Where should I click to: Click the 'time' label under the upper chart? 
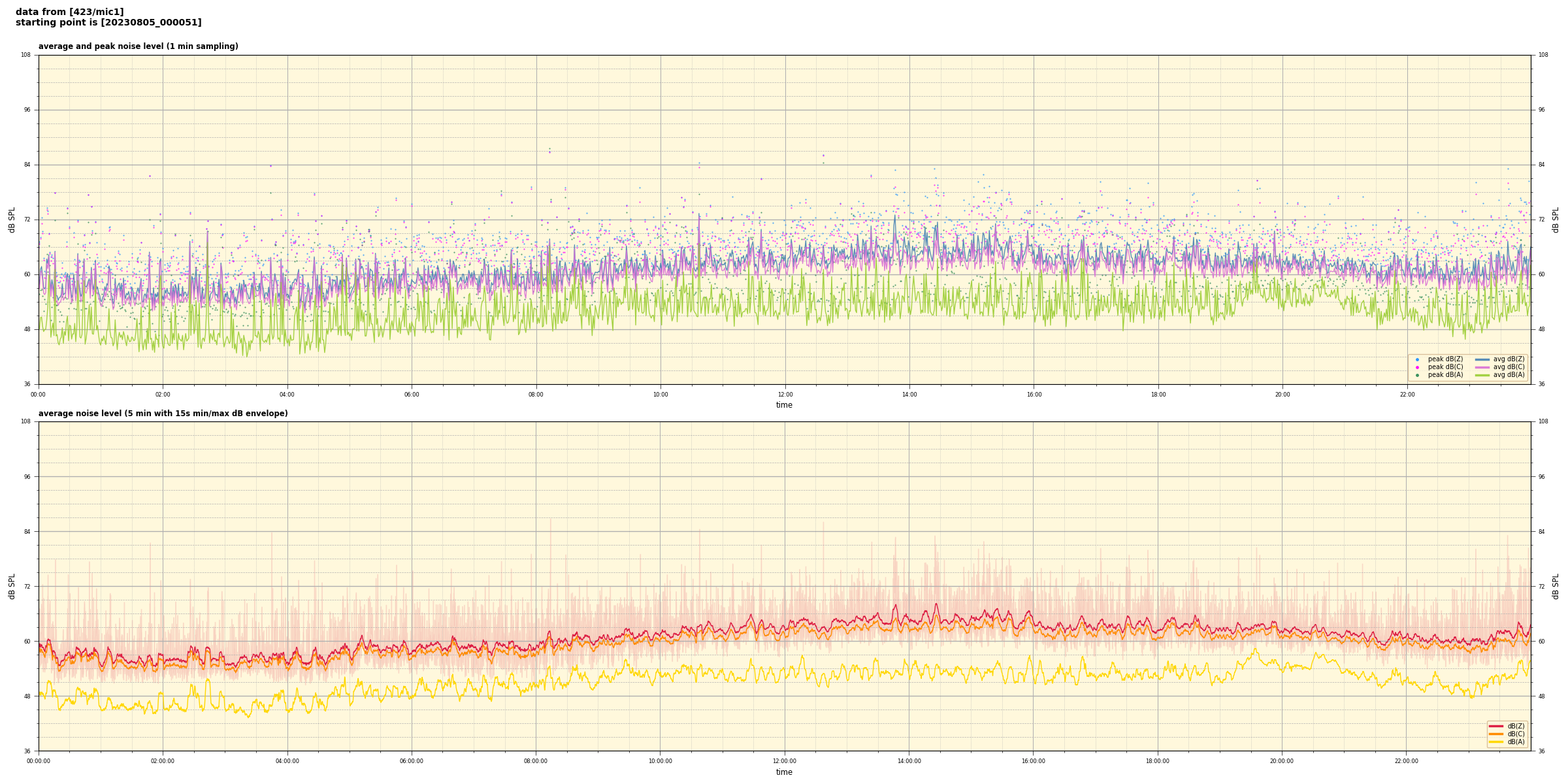click(784, 405)
